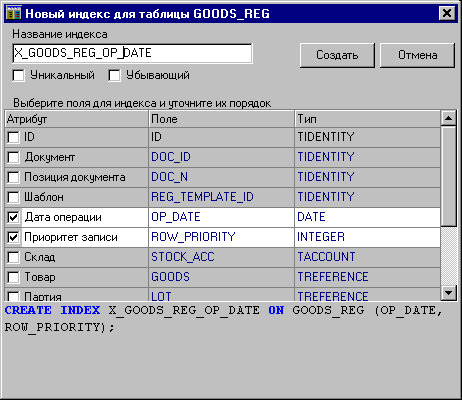Viewport: 462px width, 400px height.
Task: Tick the Шаблон row checkbox
Action: coord(13,197)
